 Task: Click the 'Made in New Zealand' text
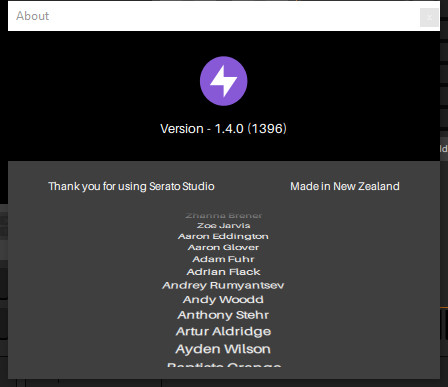coord(345,186)
